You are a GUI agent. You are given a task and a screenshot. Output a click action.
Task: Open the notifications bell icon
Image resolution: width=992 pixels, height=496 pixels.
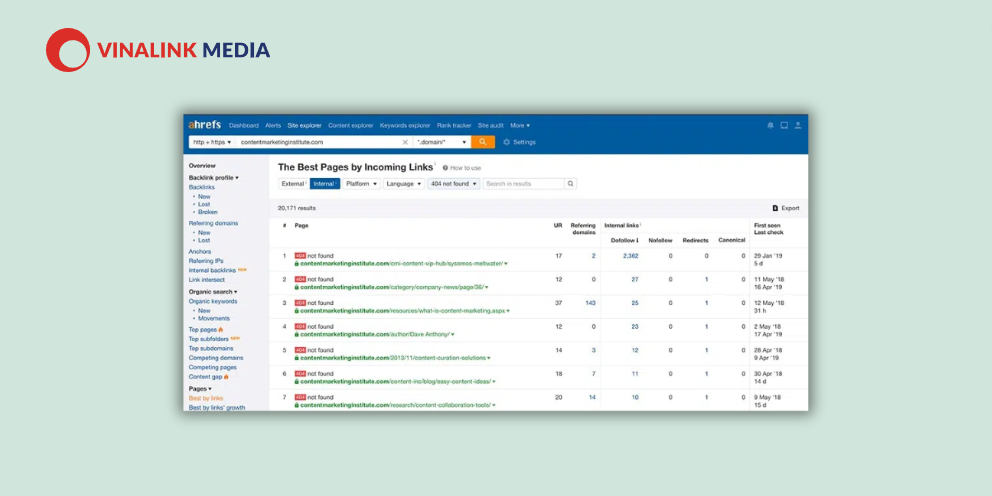[770, 125]
